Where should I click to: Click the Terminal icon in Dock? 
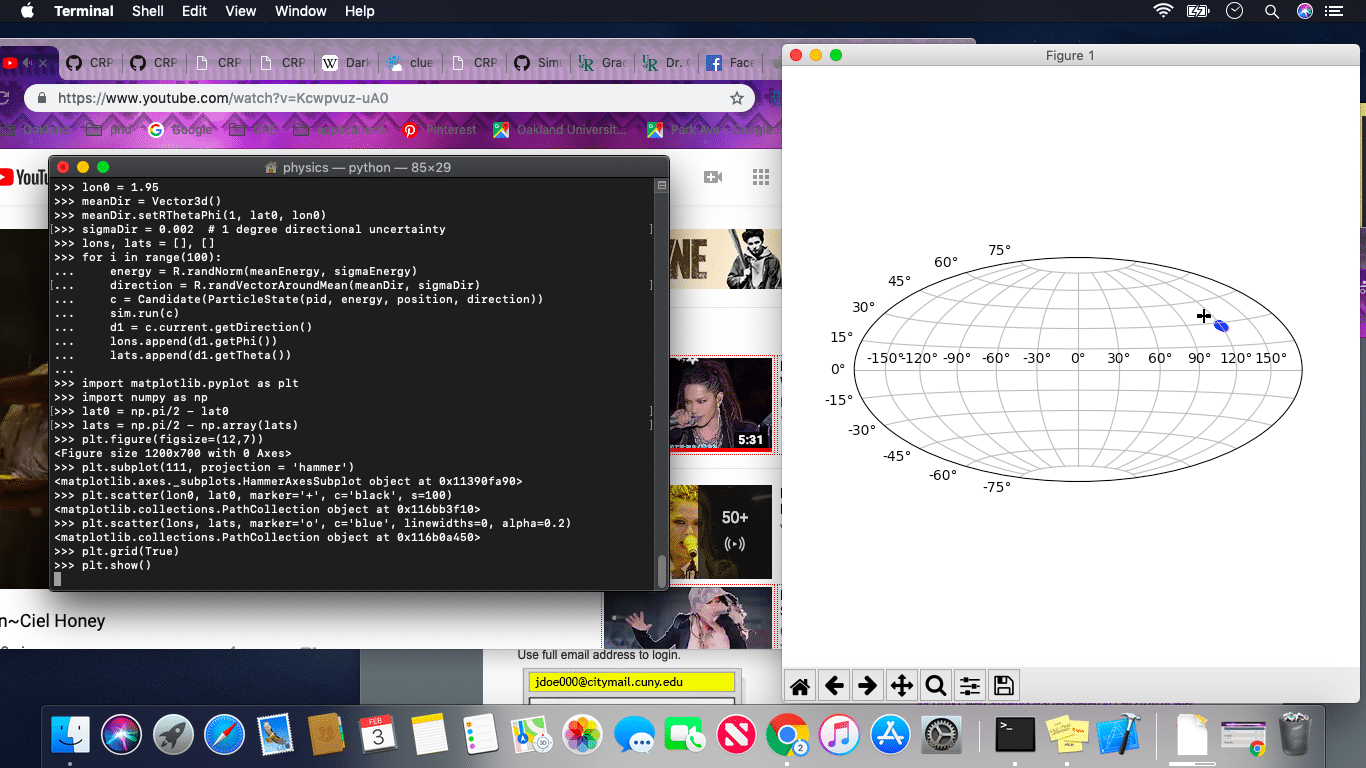pos(1015,736)
